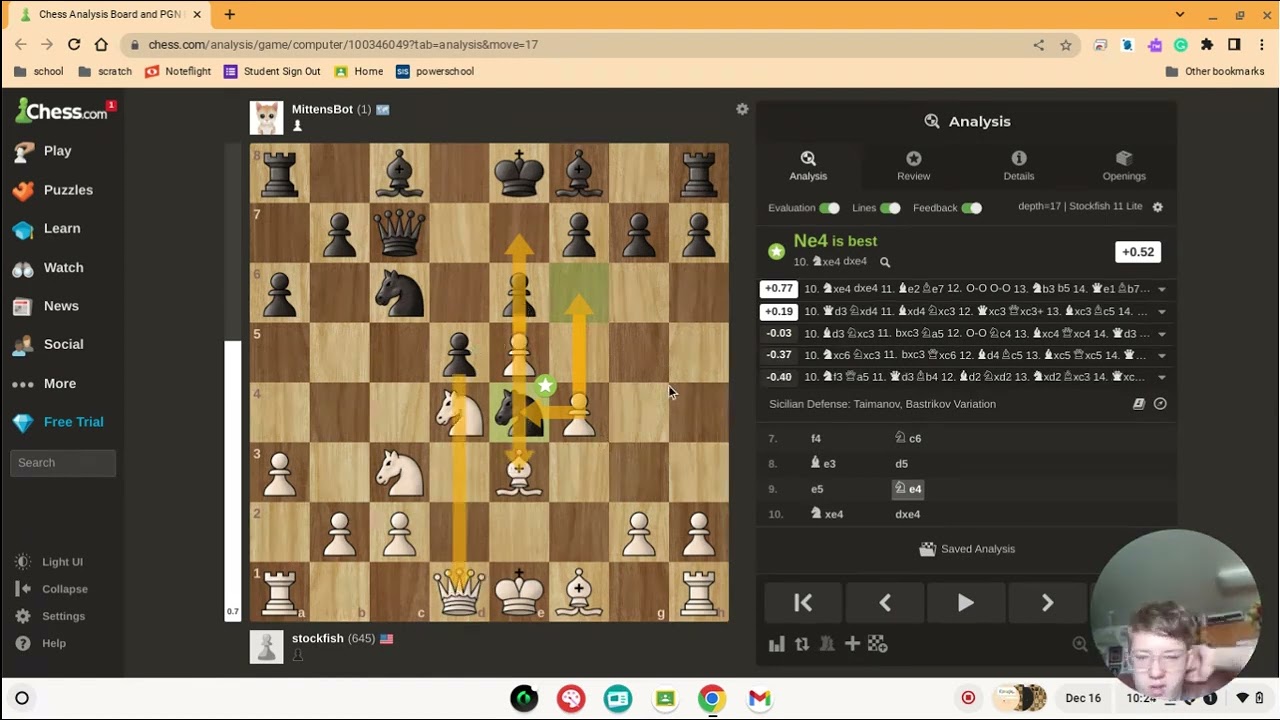Viewport: 1280px width, 720px height.
Task: Switch to the Details tab
Action: click(1019, 166)
